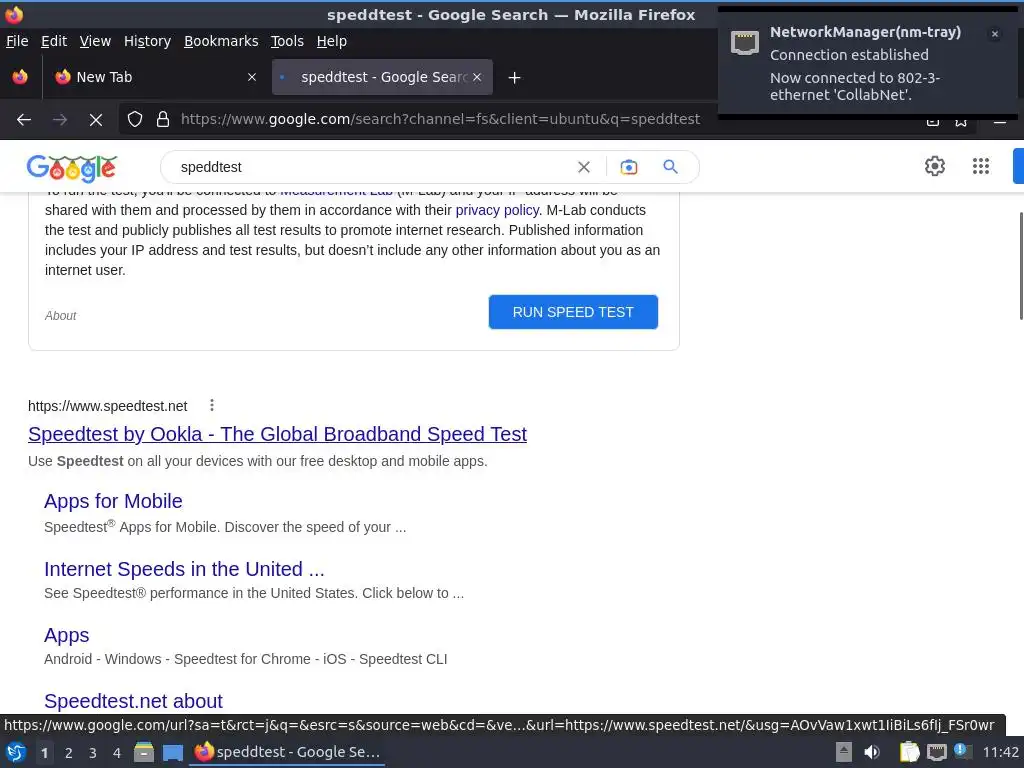Image resolution: width=1024 pixels, height=768 pixels.
Task: Go back with the browser back arrow
Action: [24, 120]
